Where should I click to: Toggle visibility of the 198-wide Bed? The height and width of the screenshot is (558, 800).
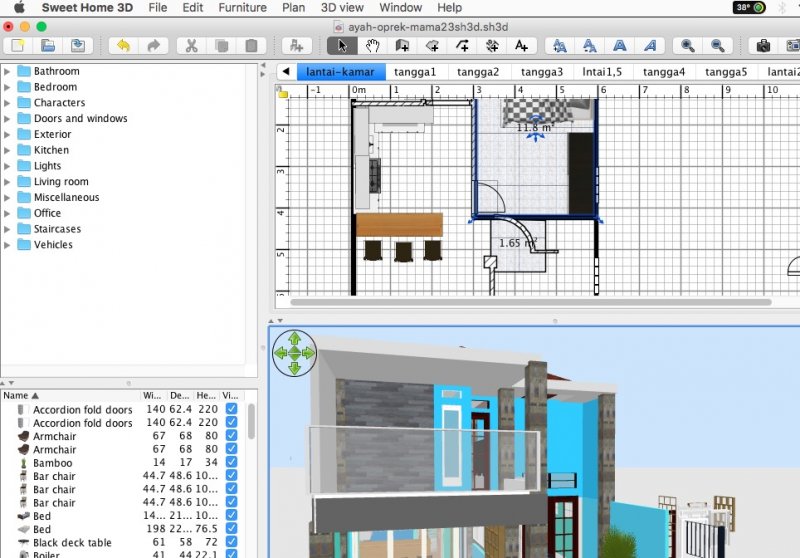point(232,530)
